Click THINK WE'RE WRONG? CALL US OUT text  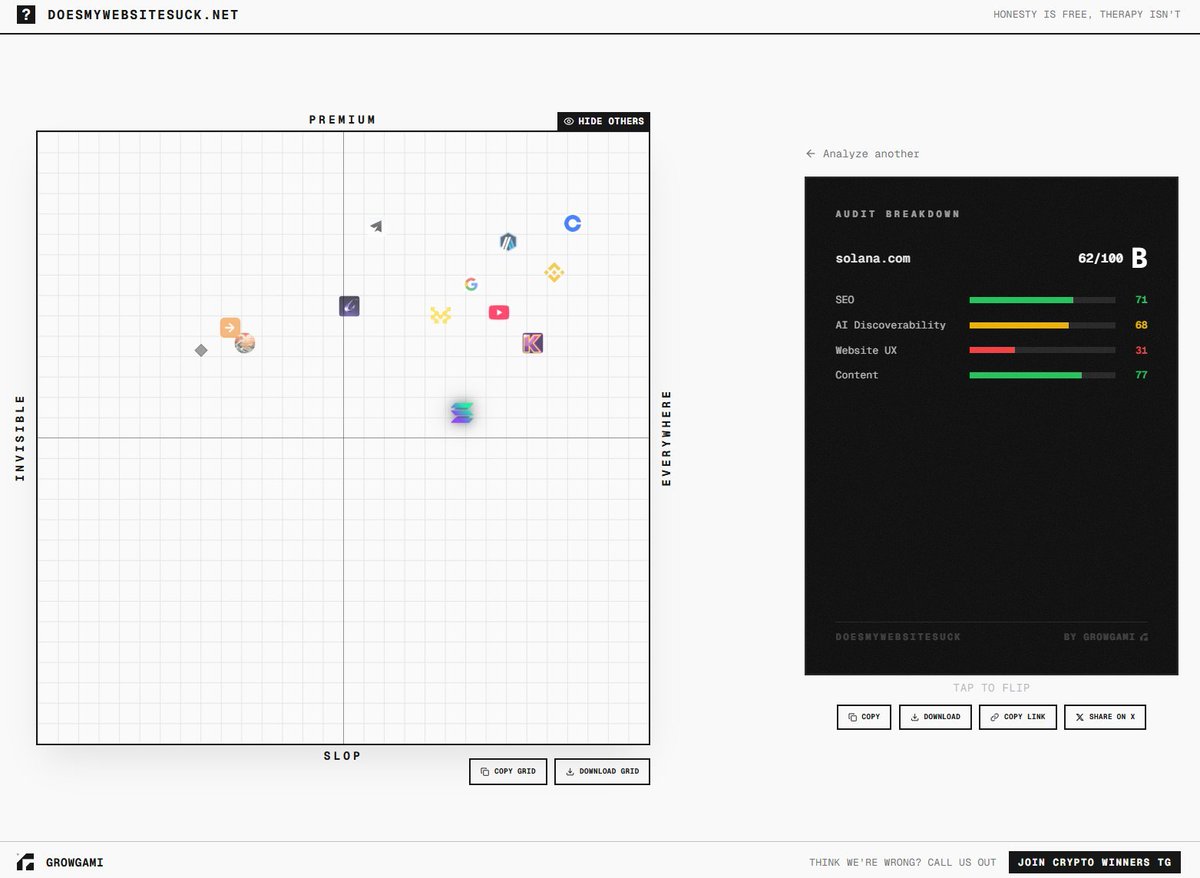[903, 862]
